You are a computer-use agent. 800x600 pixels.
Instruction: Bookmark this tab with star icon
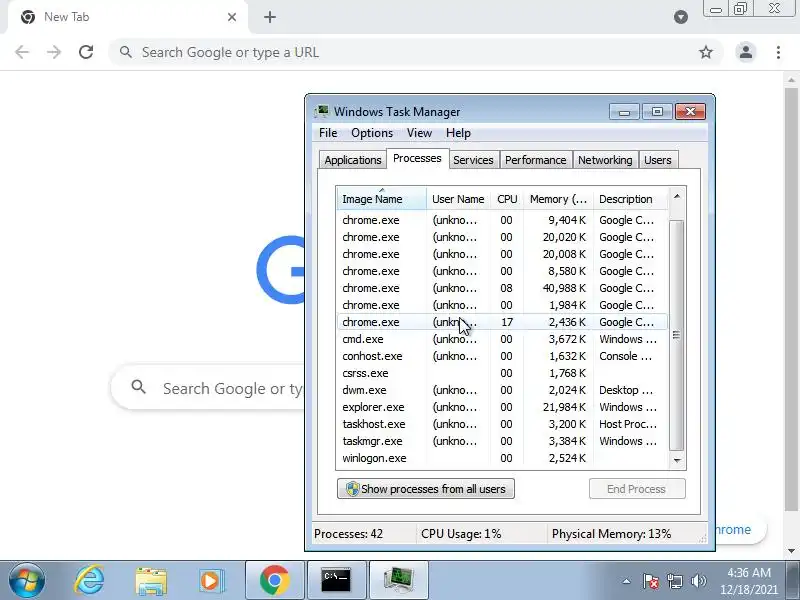(x=706, y=52)
